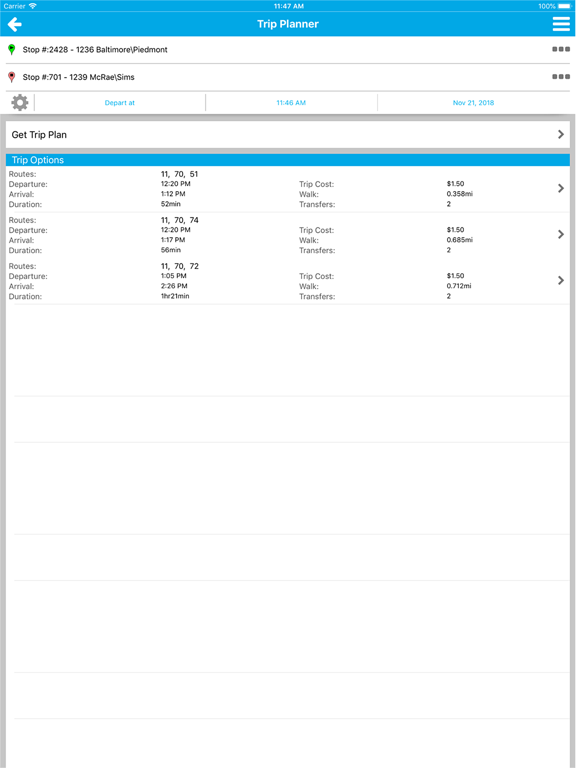Image resolution: width=576 pixels, height=768 pixels.
Task: Change the 11:46 AM departure time
Action: tap(291, 103)
